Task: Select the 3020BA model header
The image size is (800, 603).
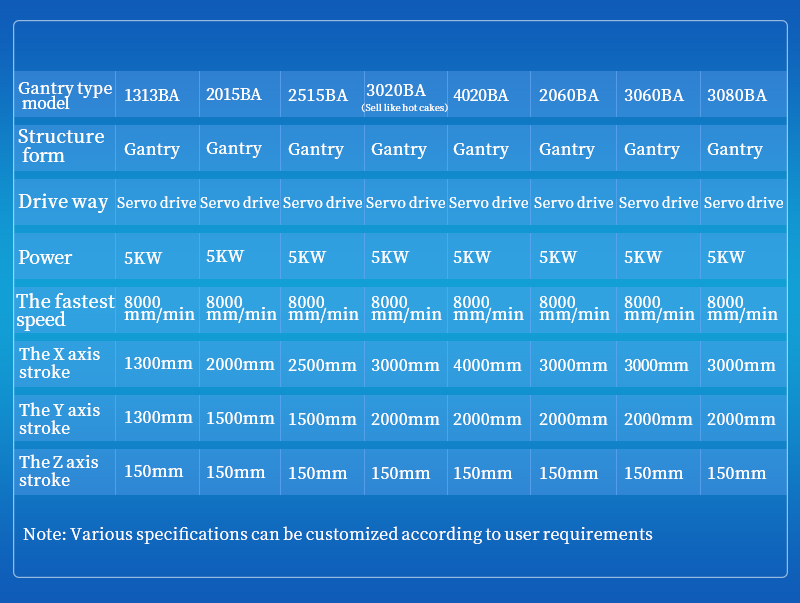Action: click(x=396, y=90)
